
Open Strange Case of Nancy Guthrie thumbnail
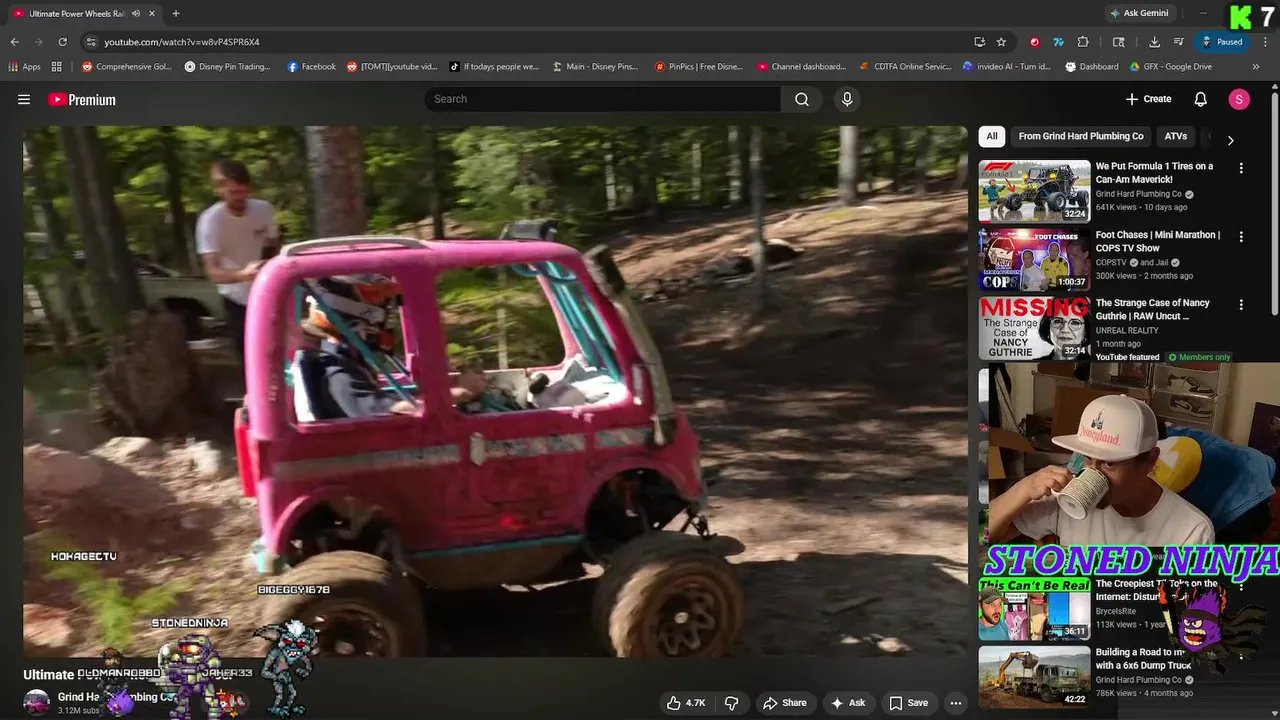point(1034,327)
